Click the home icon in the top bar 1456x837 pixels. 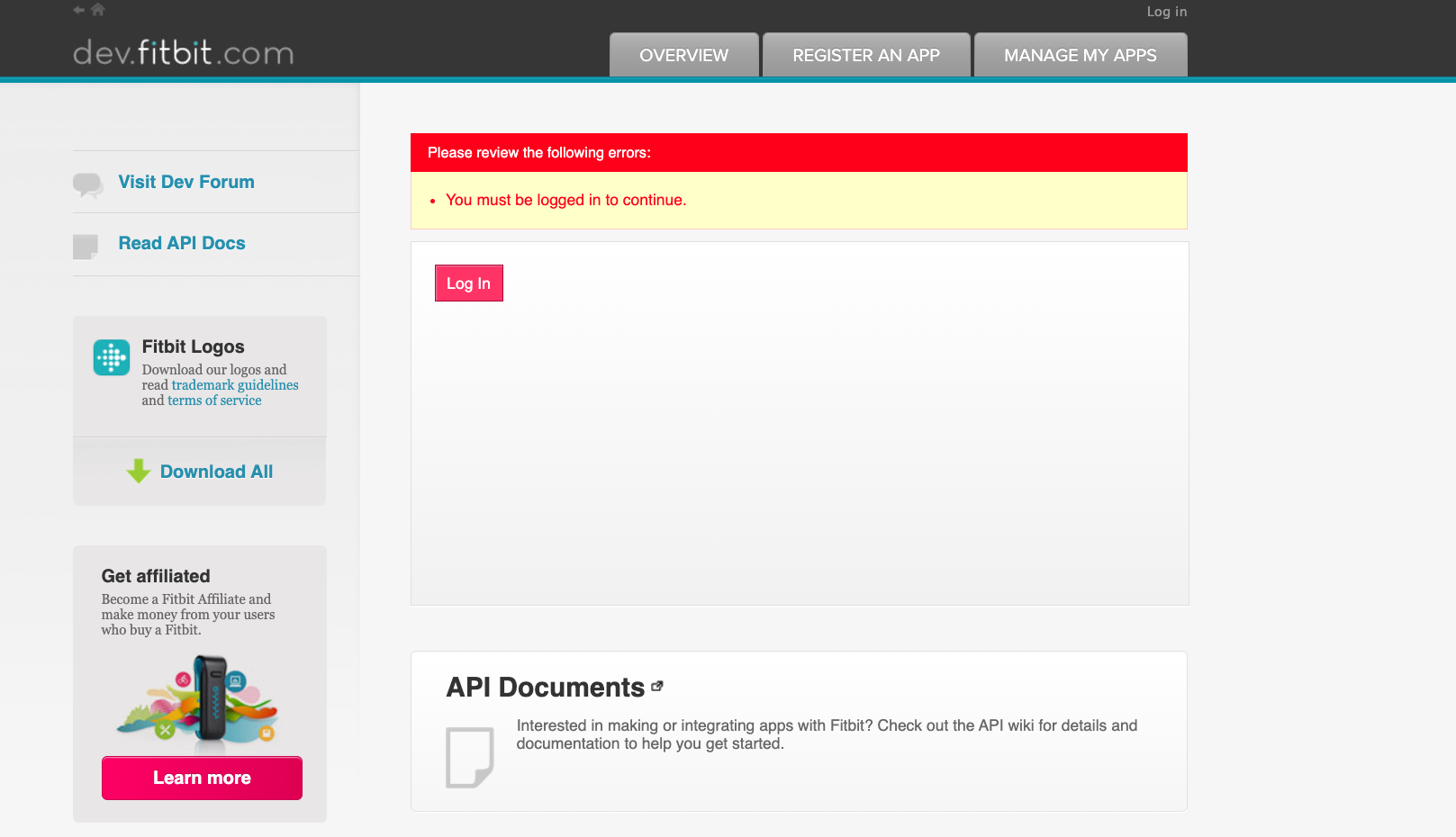click(98, 10)
